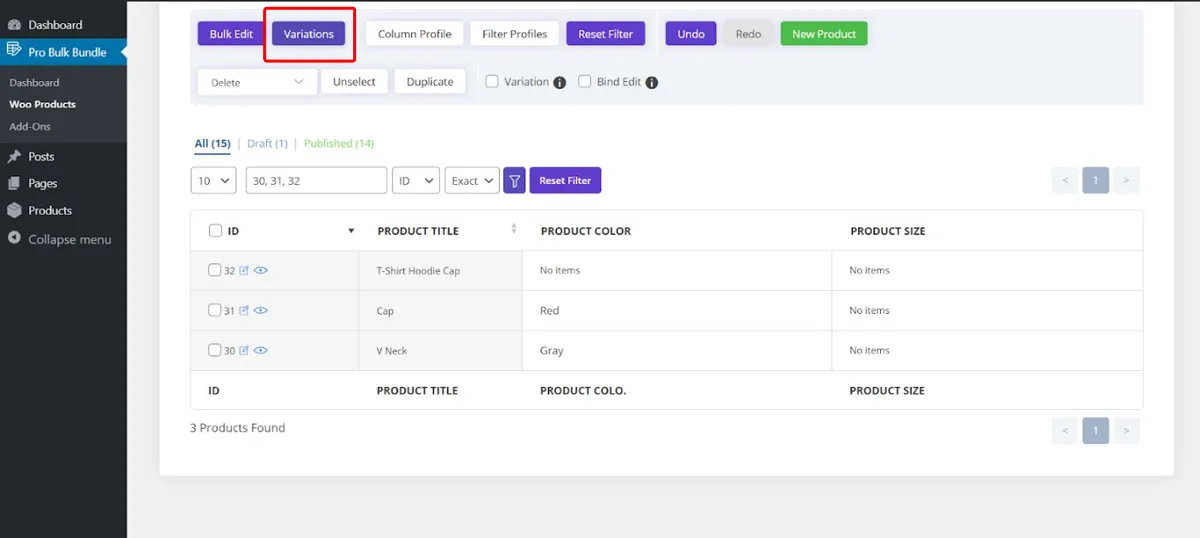Open Woo Products in the sidebar
This screenshot has width=1200, height=538.
tap(42, 104)
